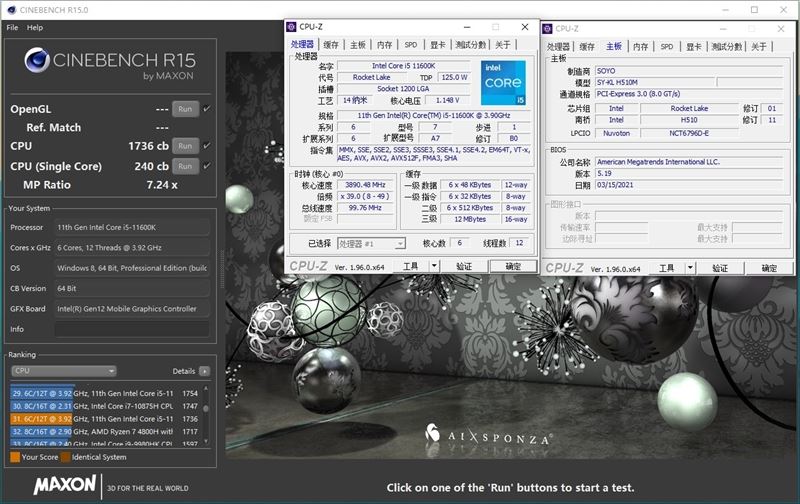Select 处理器 tab in front CPU-Z
800x504 pixels.
point(302,44)
